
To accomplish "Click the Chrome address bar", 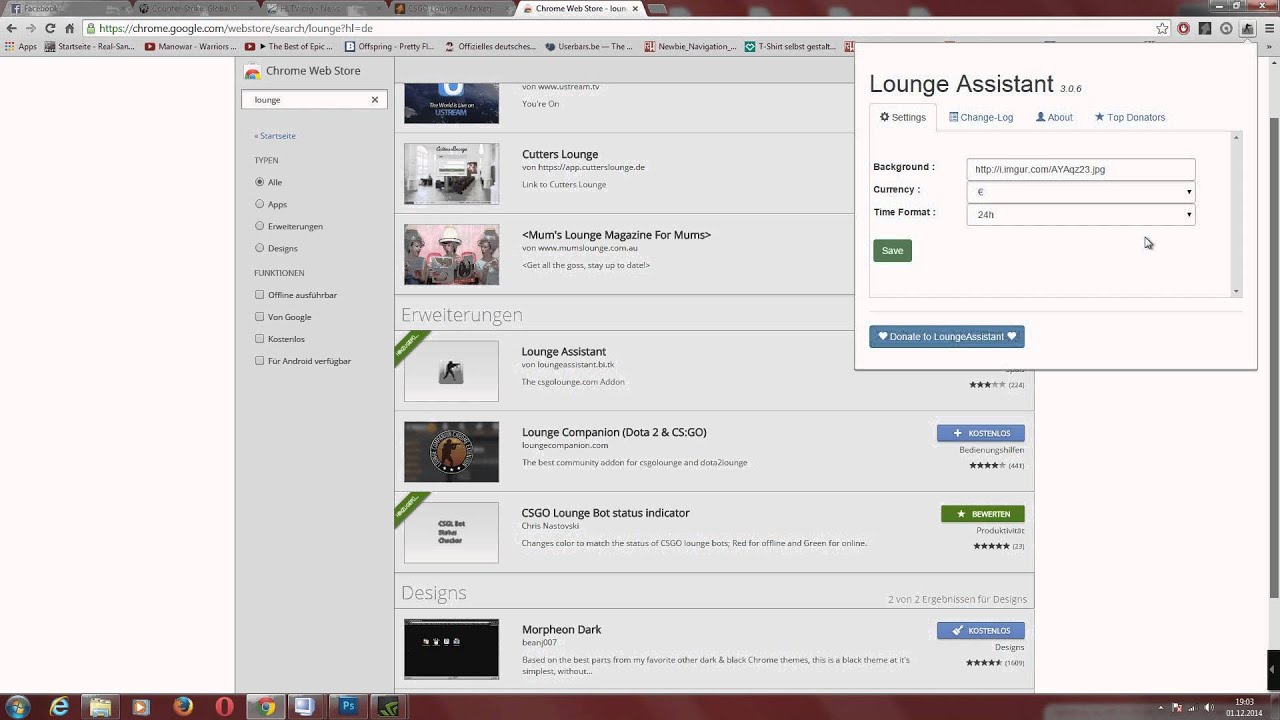I will (620, 29).
